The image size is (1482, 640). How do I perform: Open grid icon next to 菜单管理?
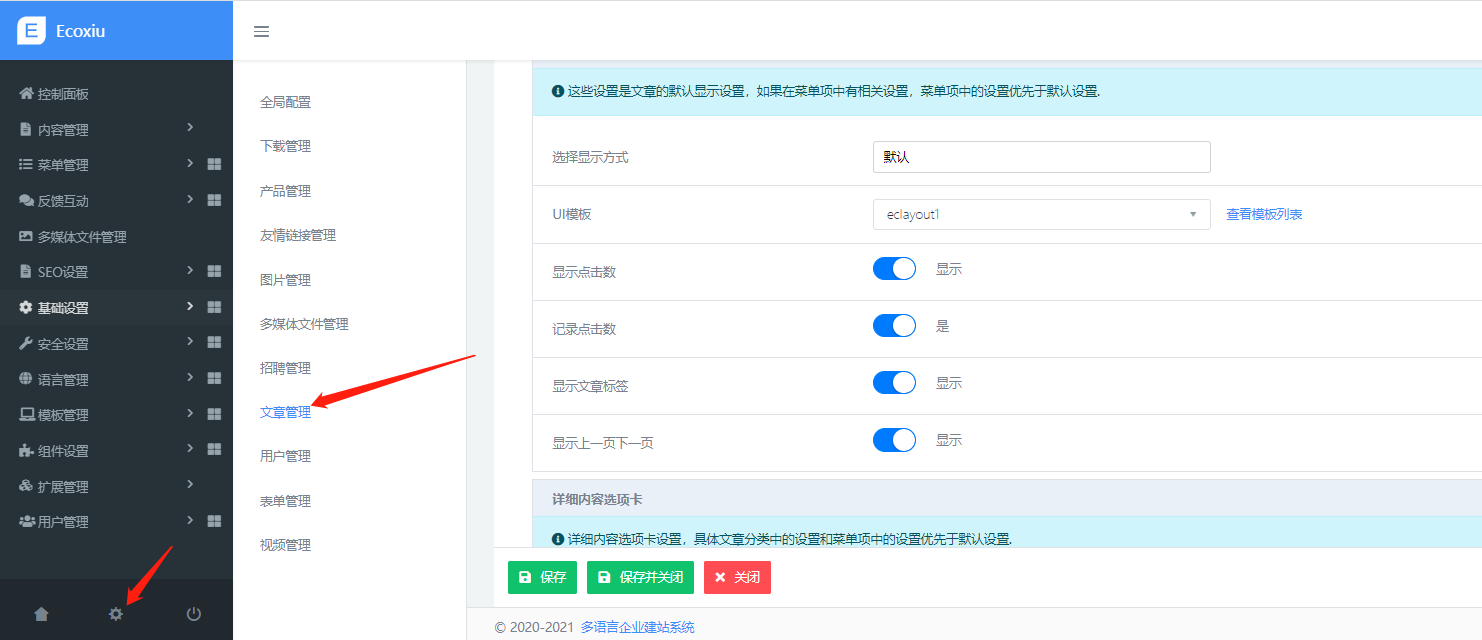pyautogui.click(x=214, y=164)
